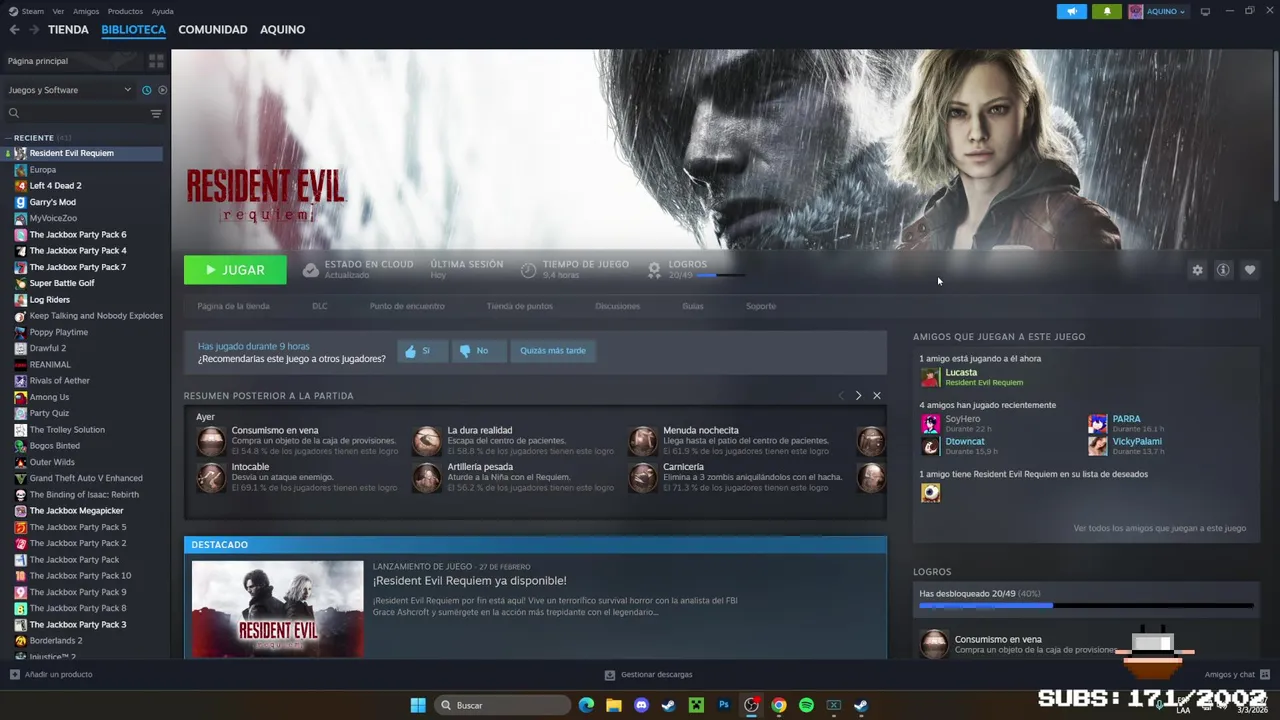
Task: Click Lucasta friend avatar
Action: [930, 377]
